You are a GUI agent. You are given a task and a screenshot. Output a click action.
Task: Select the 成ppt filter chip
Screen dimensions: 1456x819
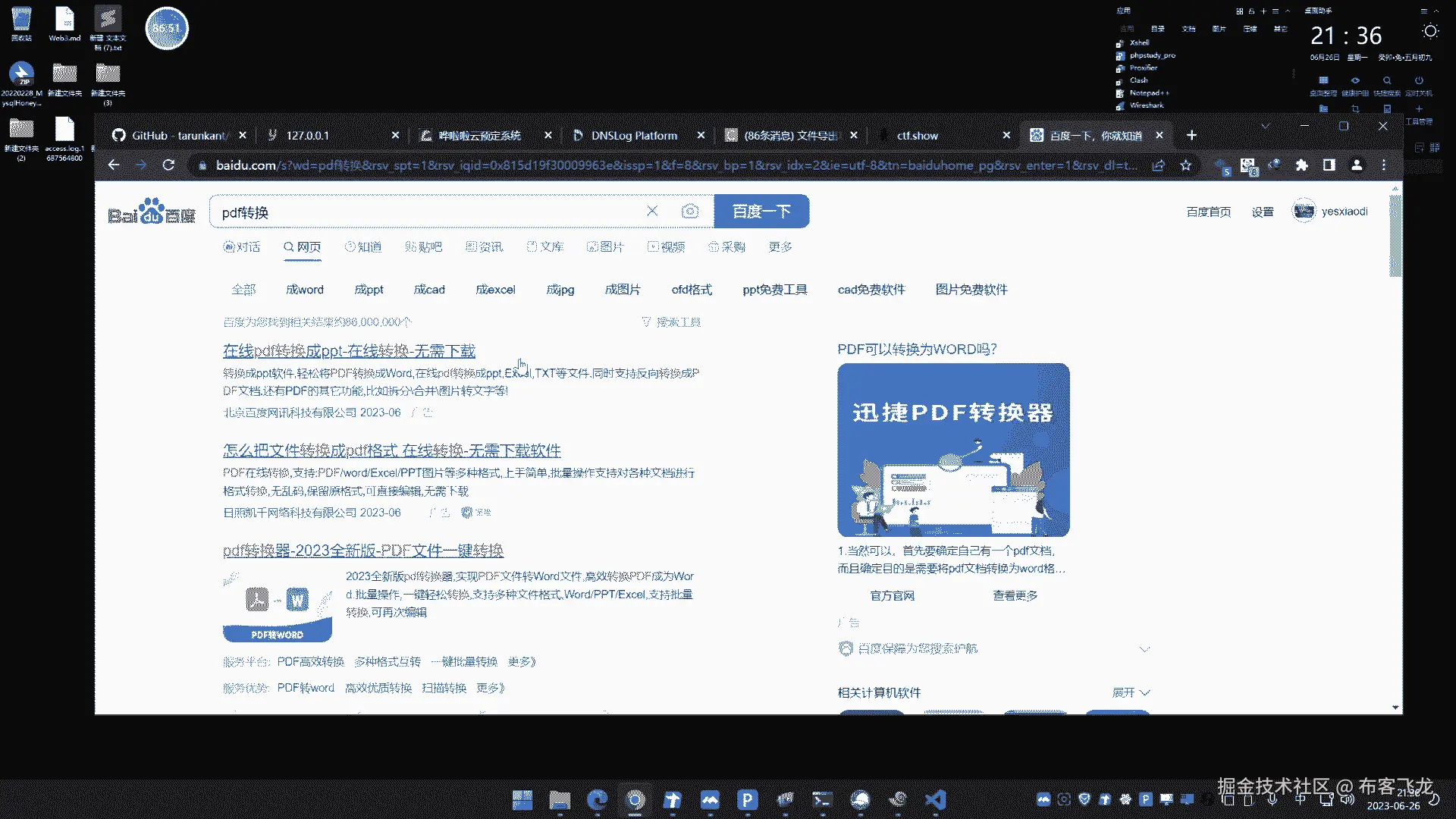pos(369,290)
